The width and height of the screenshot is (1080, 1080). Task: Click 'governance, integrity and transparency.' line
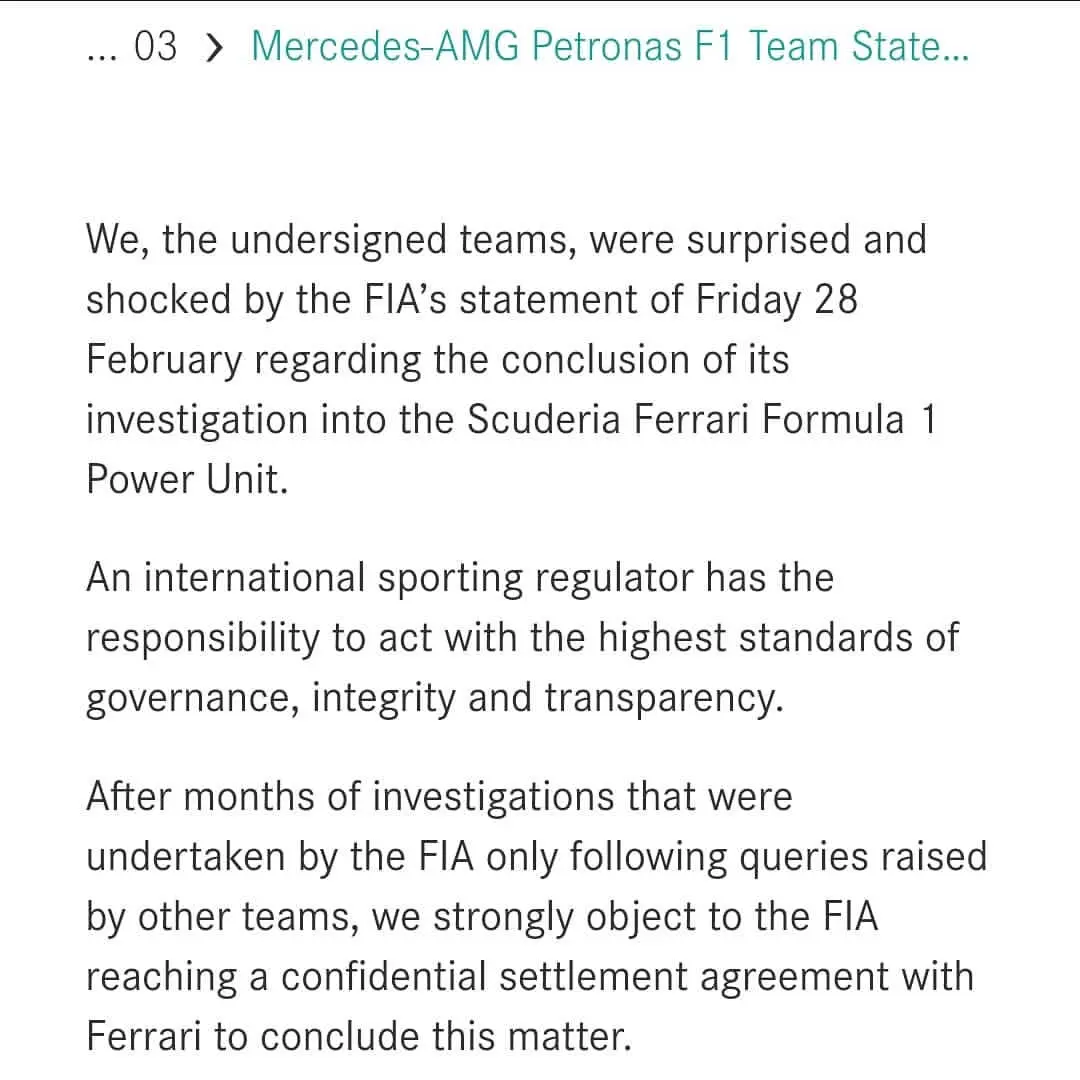pyautogui.click(x=435, y=698)
